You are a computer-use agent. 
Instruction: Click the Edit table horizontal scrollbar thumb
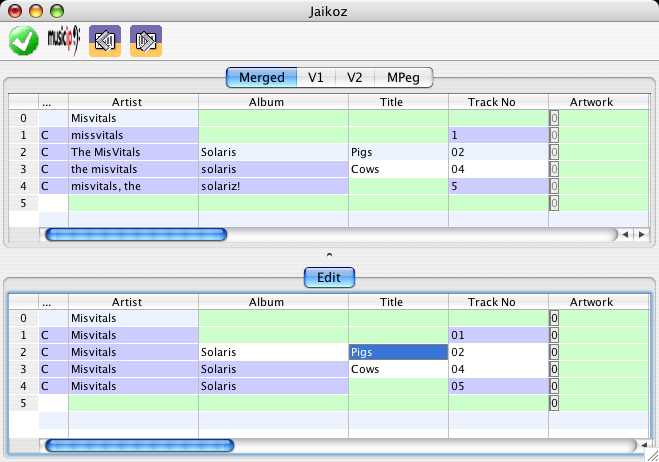(139, 446)
